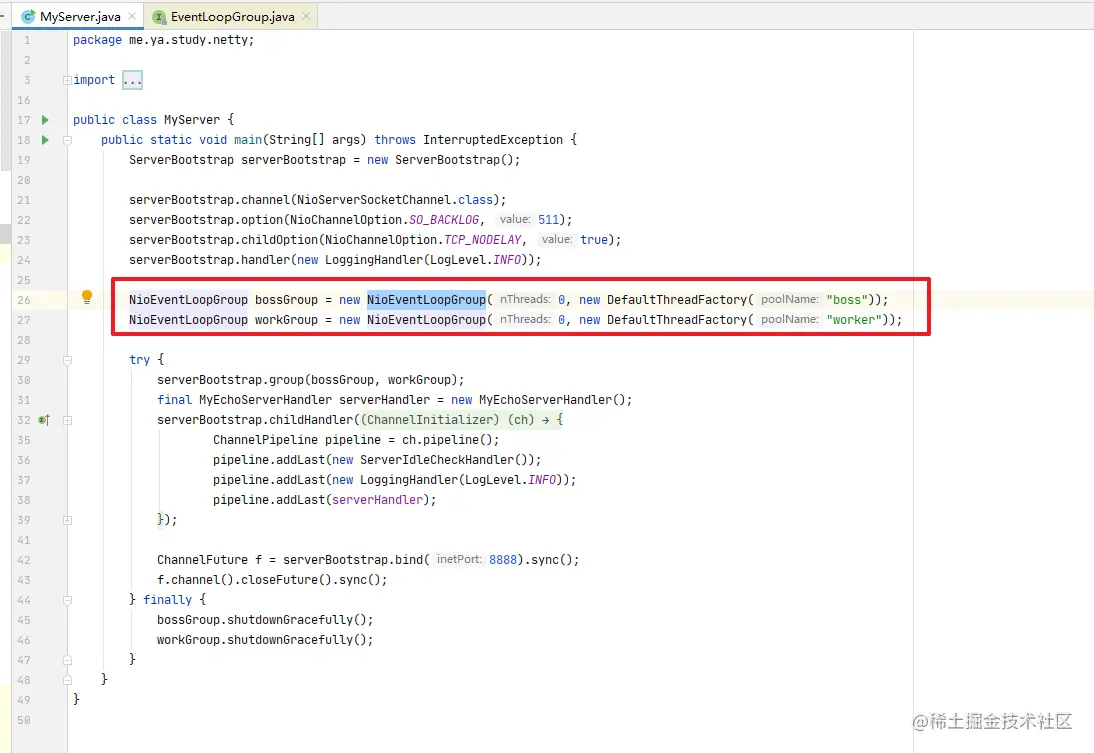The height and width of the screenshot is (753, 1094).
Task: Click the fold end marker at line 48
Action: [x=67, y=680]
